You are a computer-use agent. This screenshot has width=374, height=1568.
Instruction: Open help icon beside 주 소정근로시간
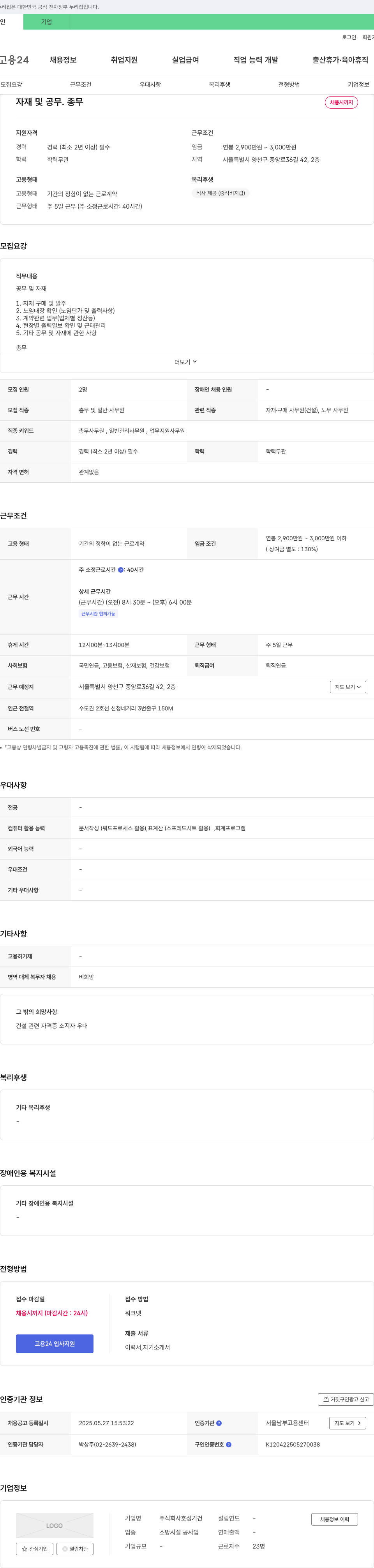(121, 570)
